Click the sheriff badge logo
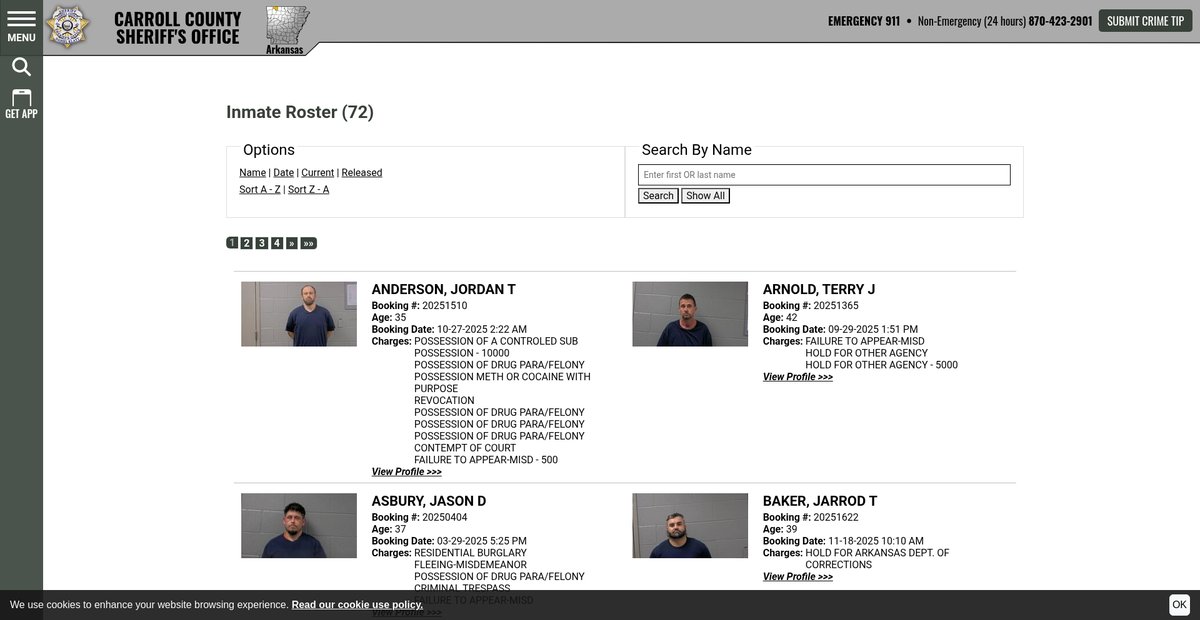This screenshot has height=620, width=1200. pyautogui.click(x=68, y=26)
